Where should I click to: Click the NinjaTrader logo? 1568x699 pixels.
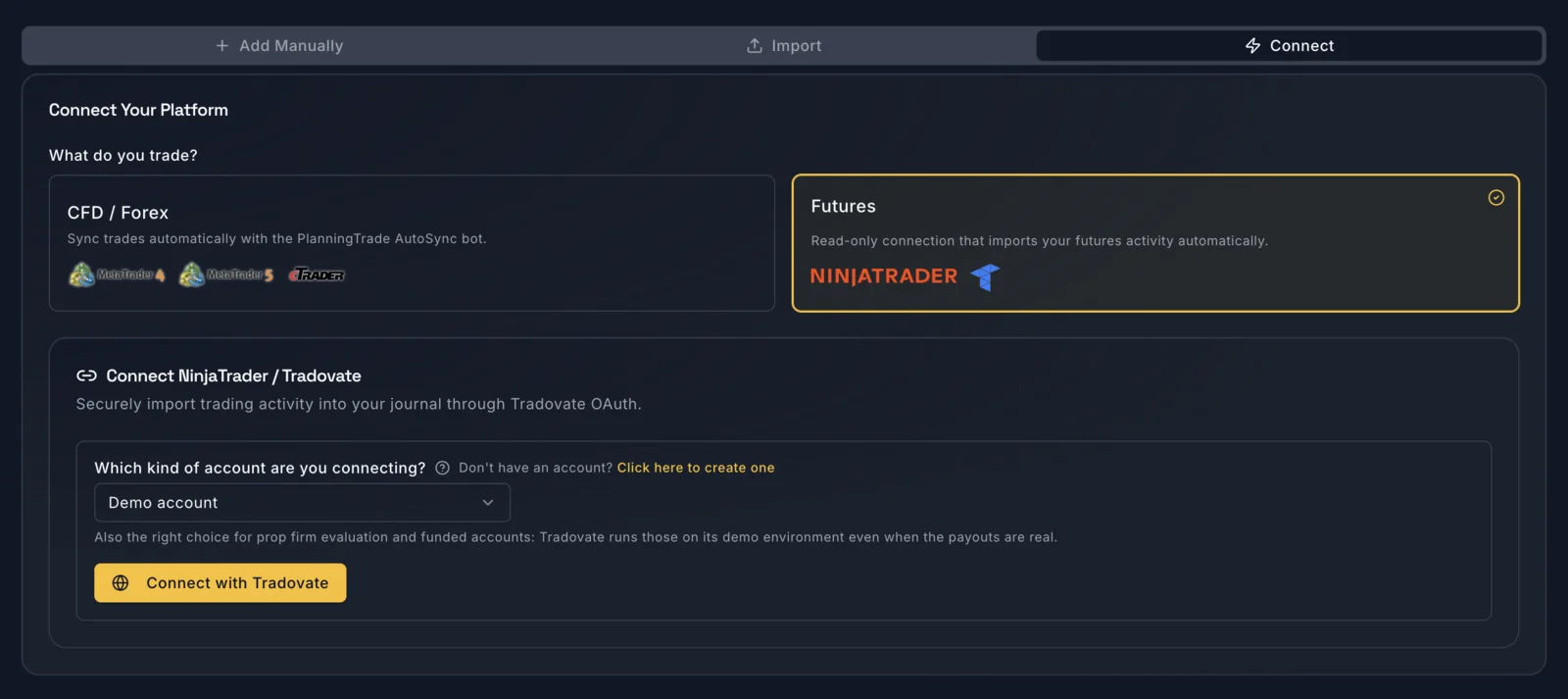pos(883,276)
